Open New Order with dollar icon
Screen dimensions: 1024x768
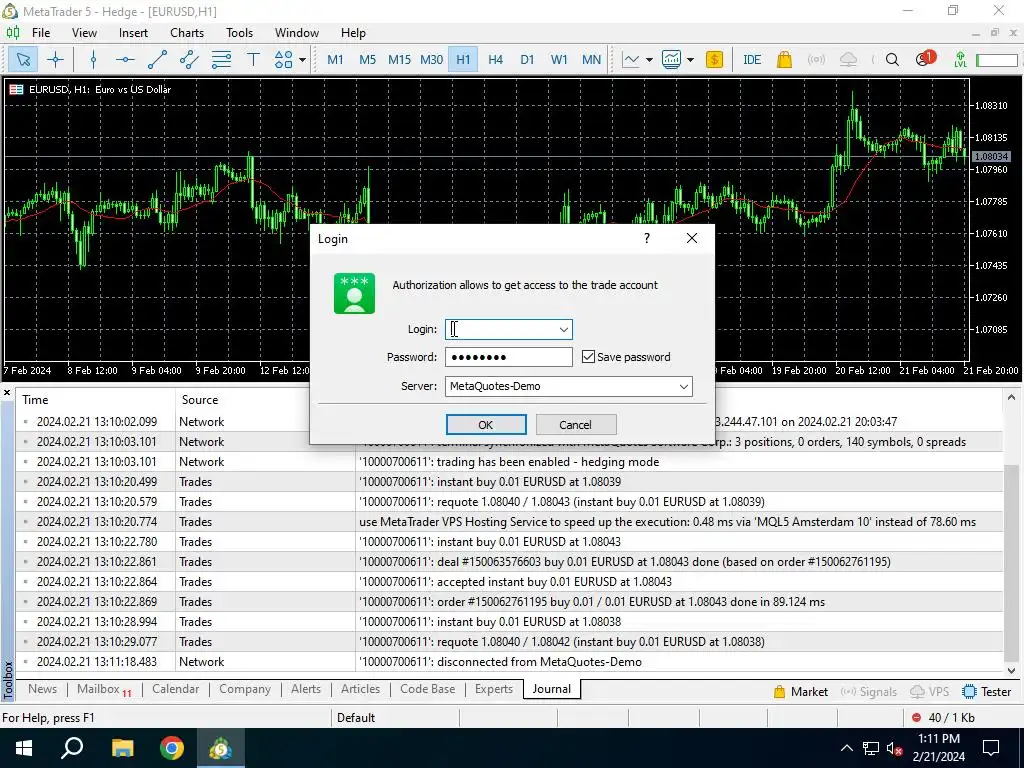(714, 60)
